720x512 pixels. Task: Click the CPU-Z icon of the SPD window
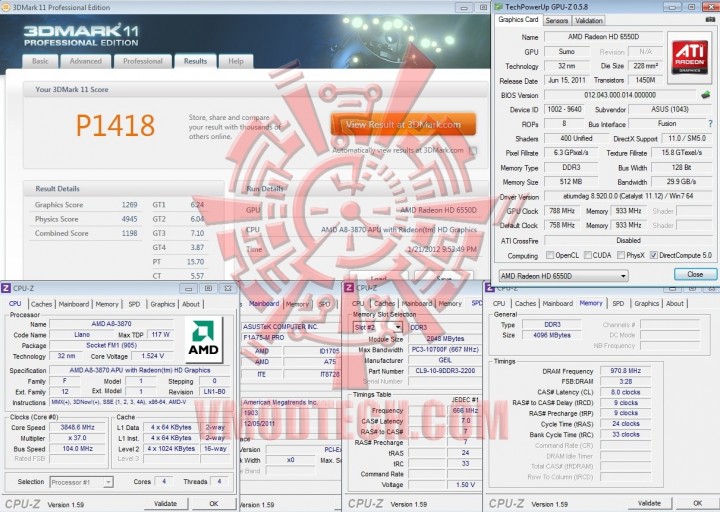[x=349, y=288]
